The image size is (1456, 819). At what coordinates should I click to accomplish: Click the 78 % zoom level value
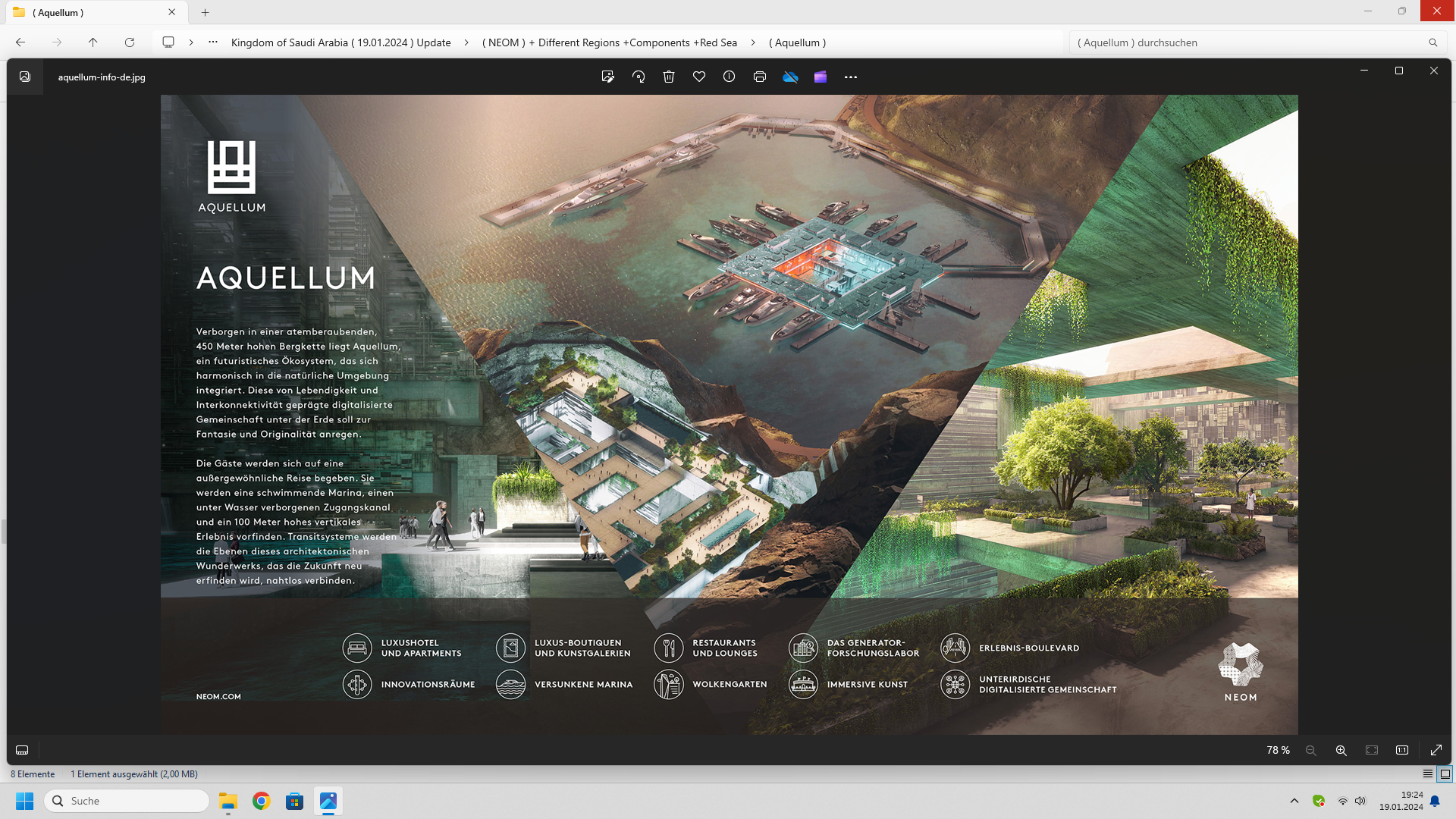tap(1278, 750)
